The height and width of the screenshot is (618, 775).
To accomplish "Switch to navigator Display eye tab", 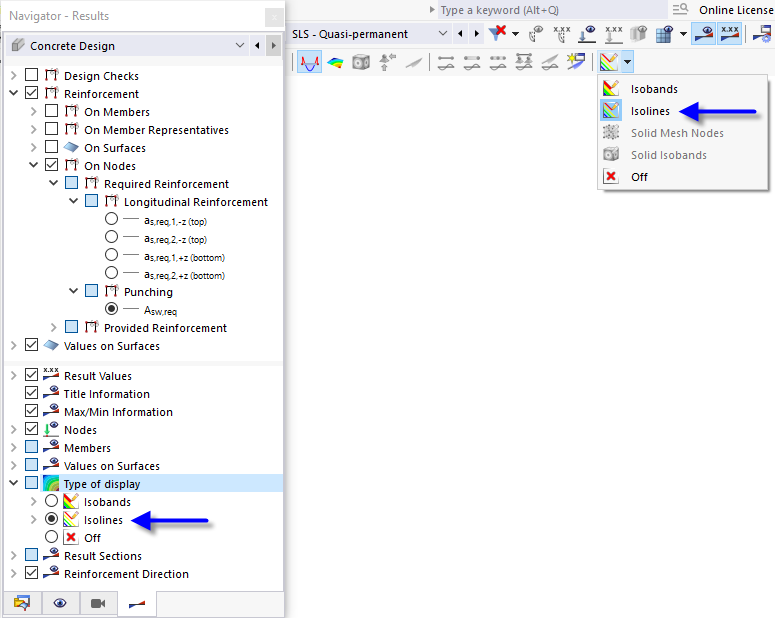I will point(60,603).
